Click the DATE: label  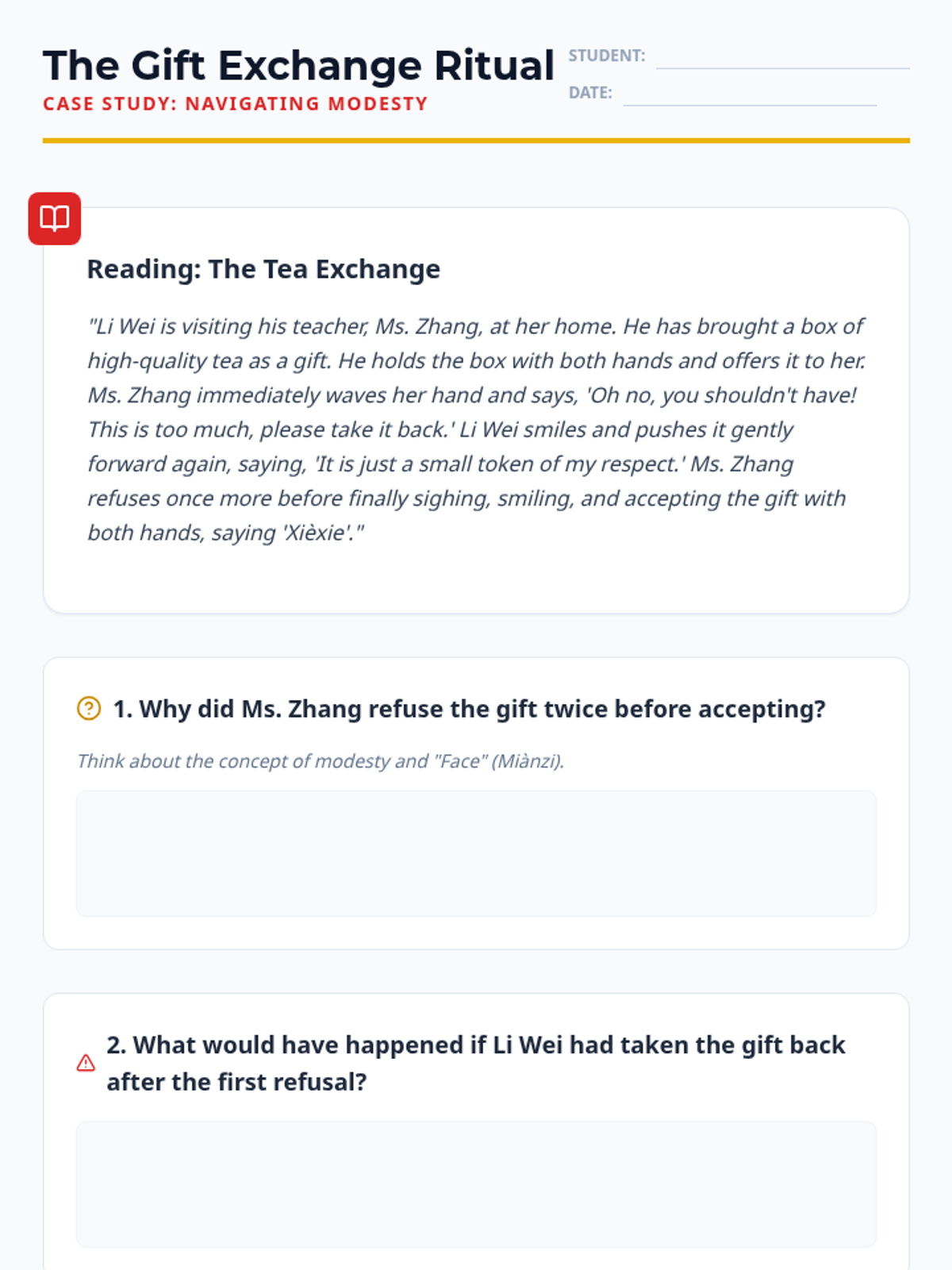(x=590, y=93)
